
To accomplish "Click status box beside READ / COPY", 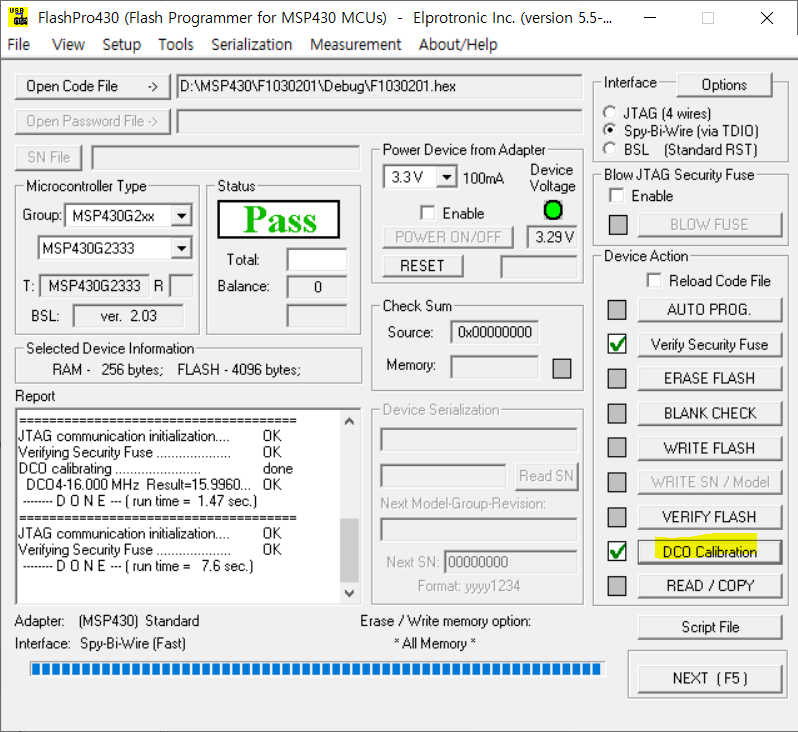I will (x=617, y=586).
